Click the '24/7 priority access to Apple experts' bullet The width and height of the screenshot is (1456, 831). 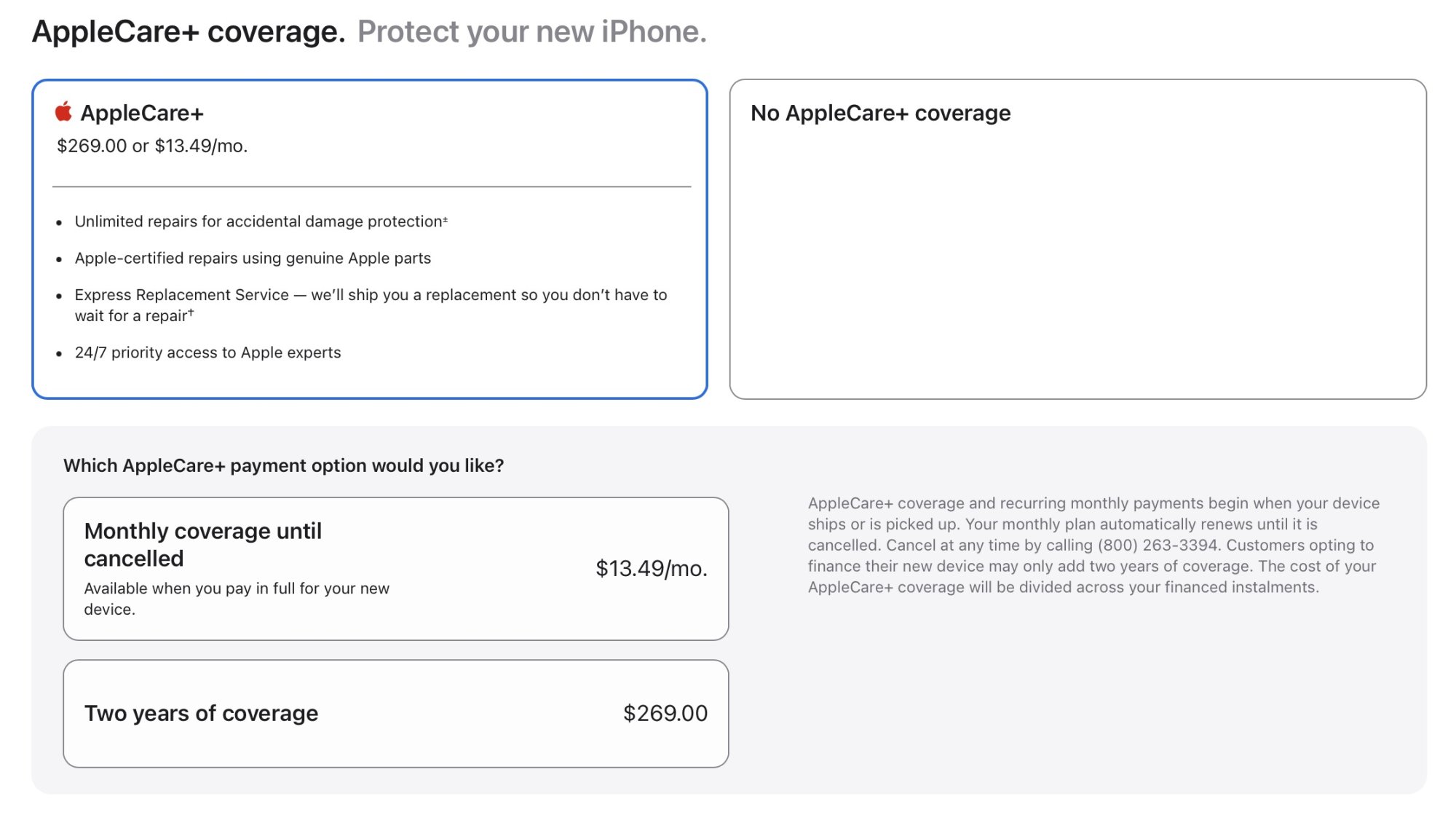(x=207, y=353)
